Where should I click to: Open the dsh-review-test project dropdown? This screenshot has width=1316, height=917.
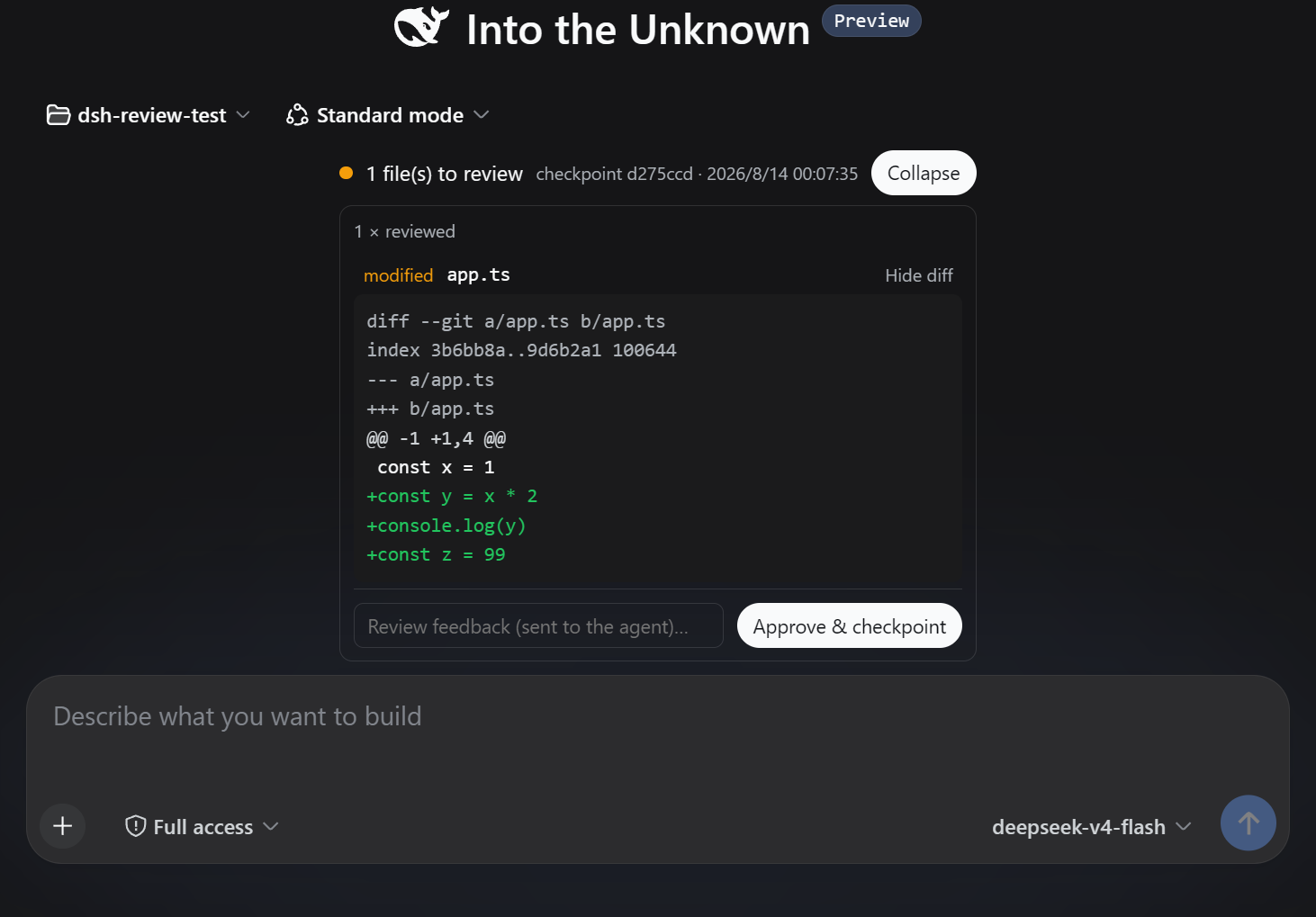pos(149,115)
